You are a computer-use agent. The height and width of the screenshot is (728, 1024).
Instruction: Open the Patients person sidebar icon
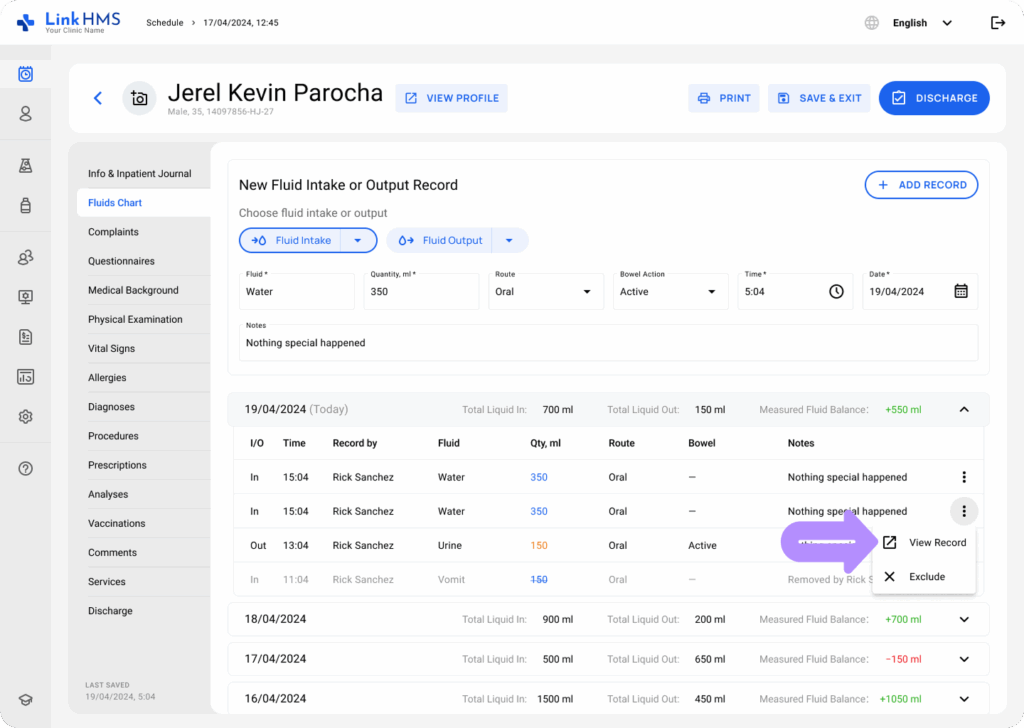click(26, 114)
